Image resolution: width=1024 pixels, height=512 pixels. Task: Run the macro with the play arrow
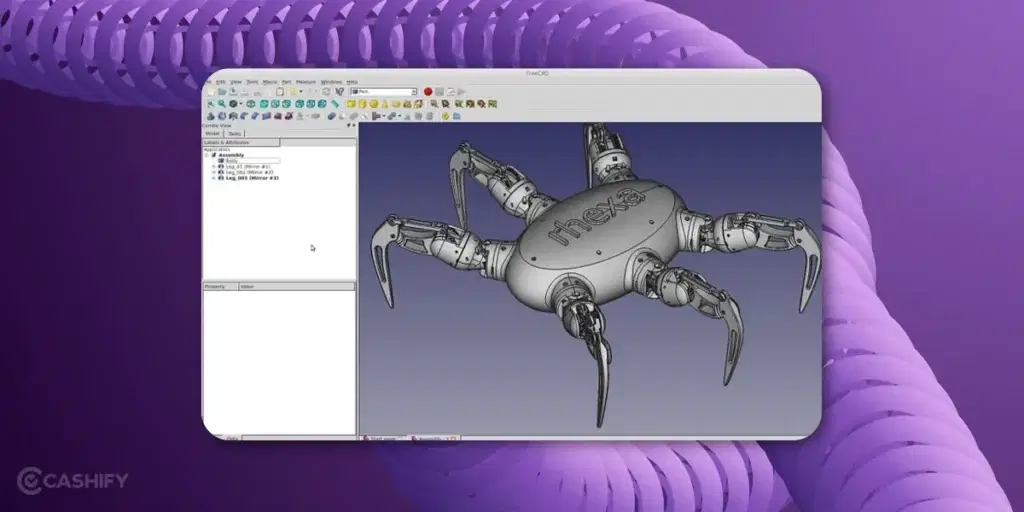point(461,91)
